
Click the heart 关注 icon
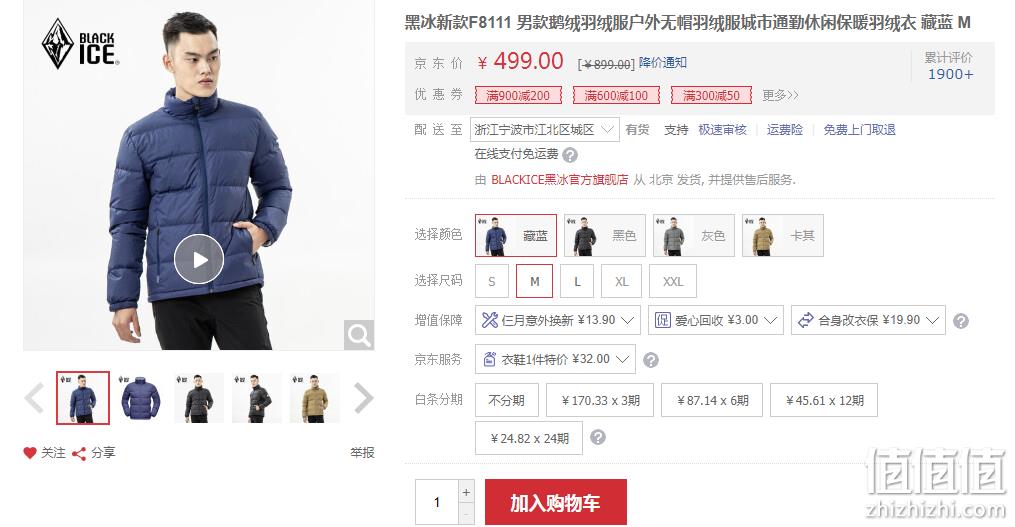click(x=30, y=453)
